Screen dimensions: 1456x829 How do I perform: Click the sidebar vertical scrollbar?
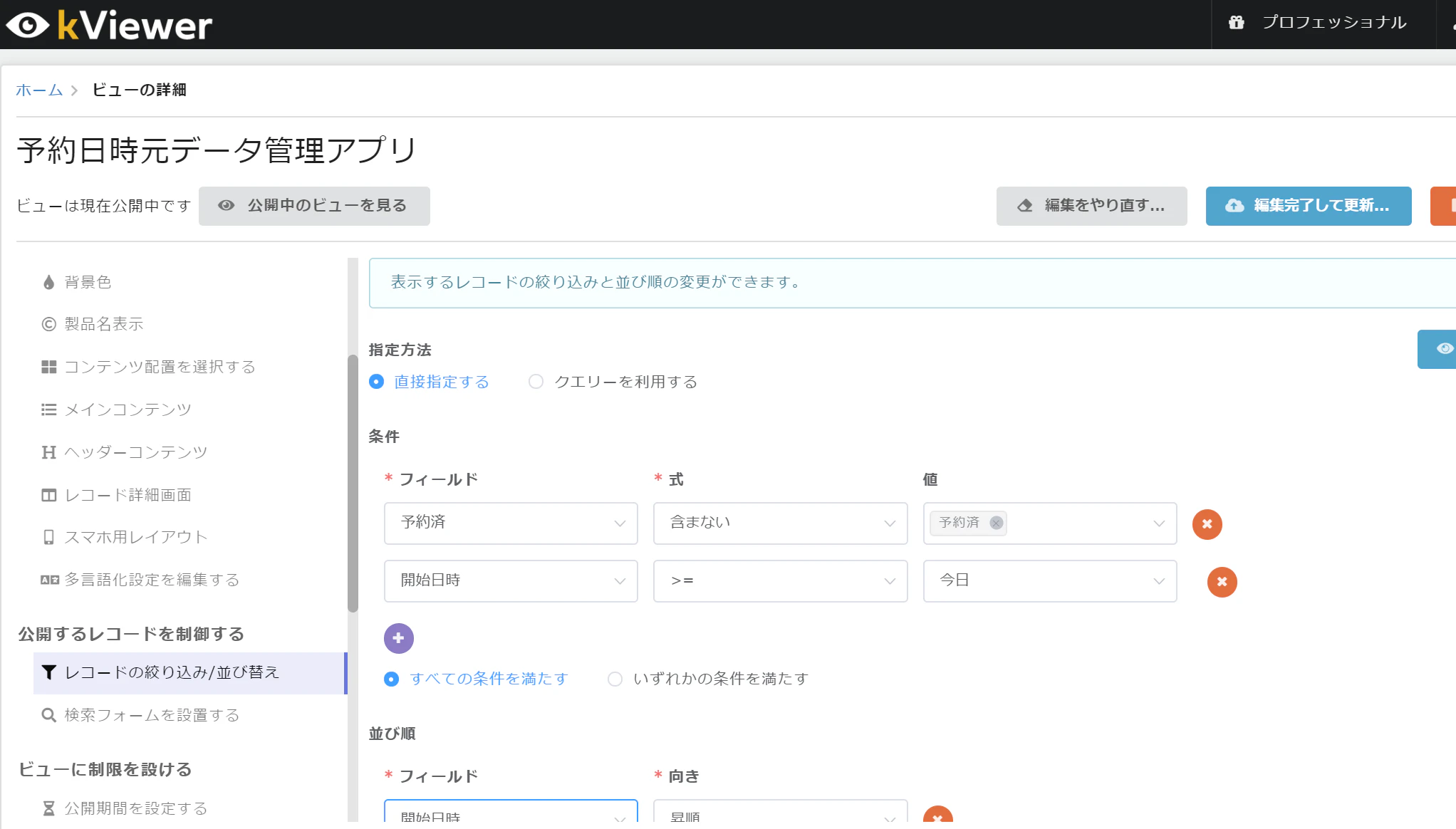point(353,484)
